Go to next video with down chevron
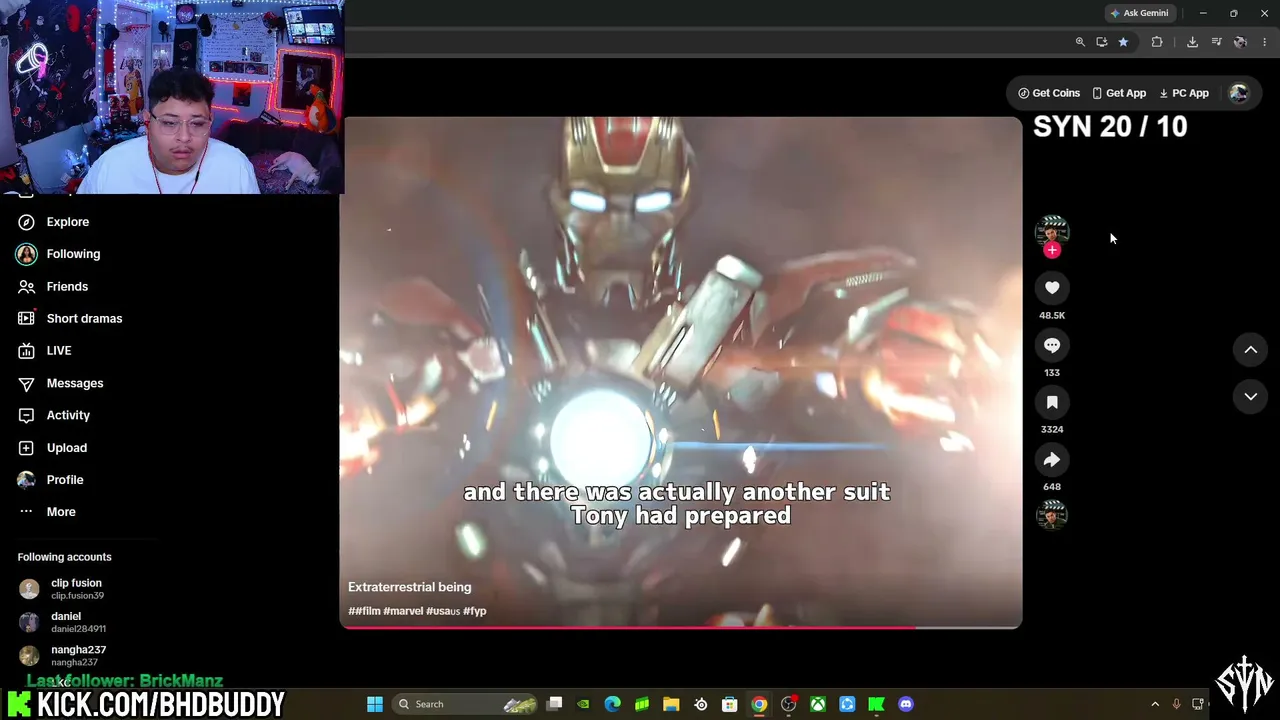 (1250, 397)
